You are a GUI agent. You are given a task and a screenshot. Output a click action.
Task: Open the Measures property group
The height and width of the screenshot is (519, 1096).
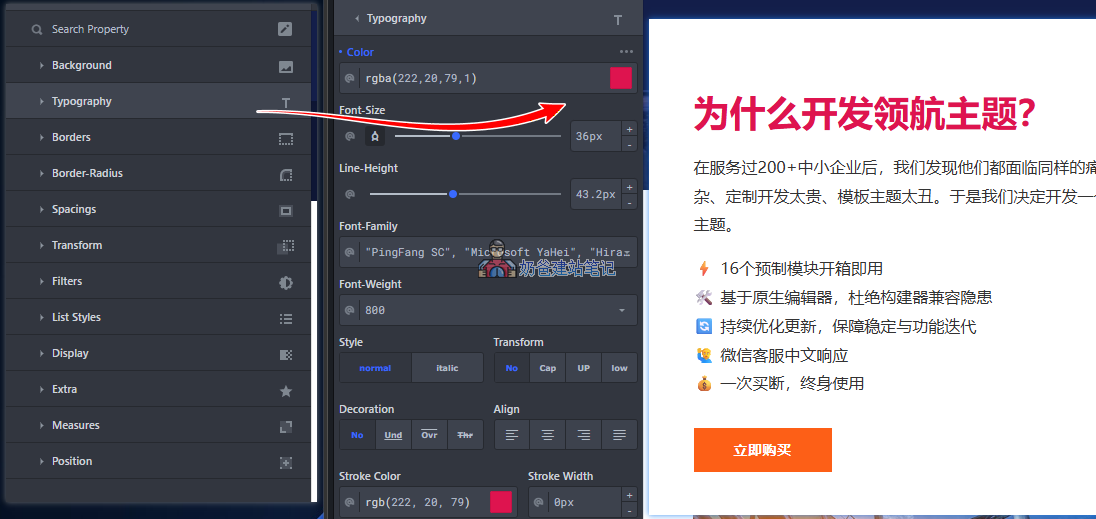[x=158, y=425]
